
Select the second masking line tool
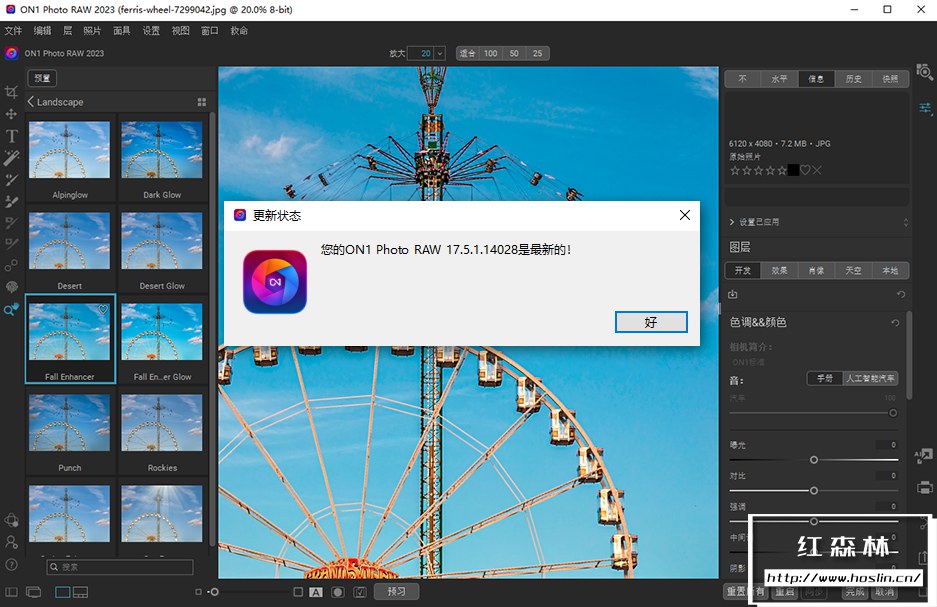pyautogui.click(x=11, y=244)
